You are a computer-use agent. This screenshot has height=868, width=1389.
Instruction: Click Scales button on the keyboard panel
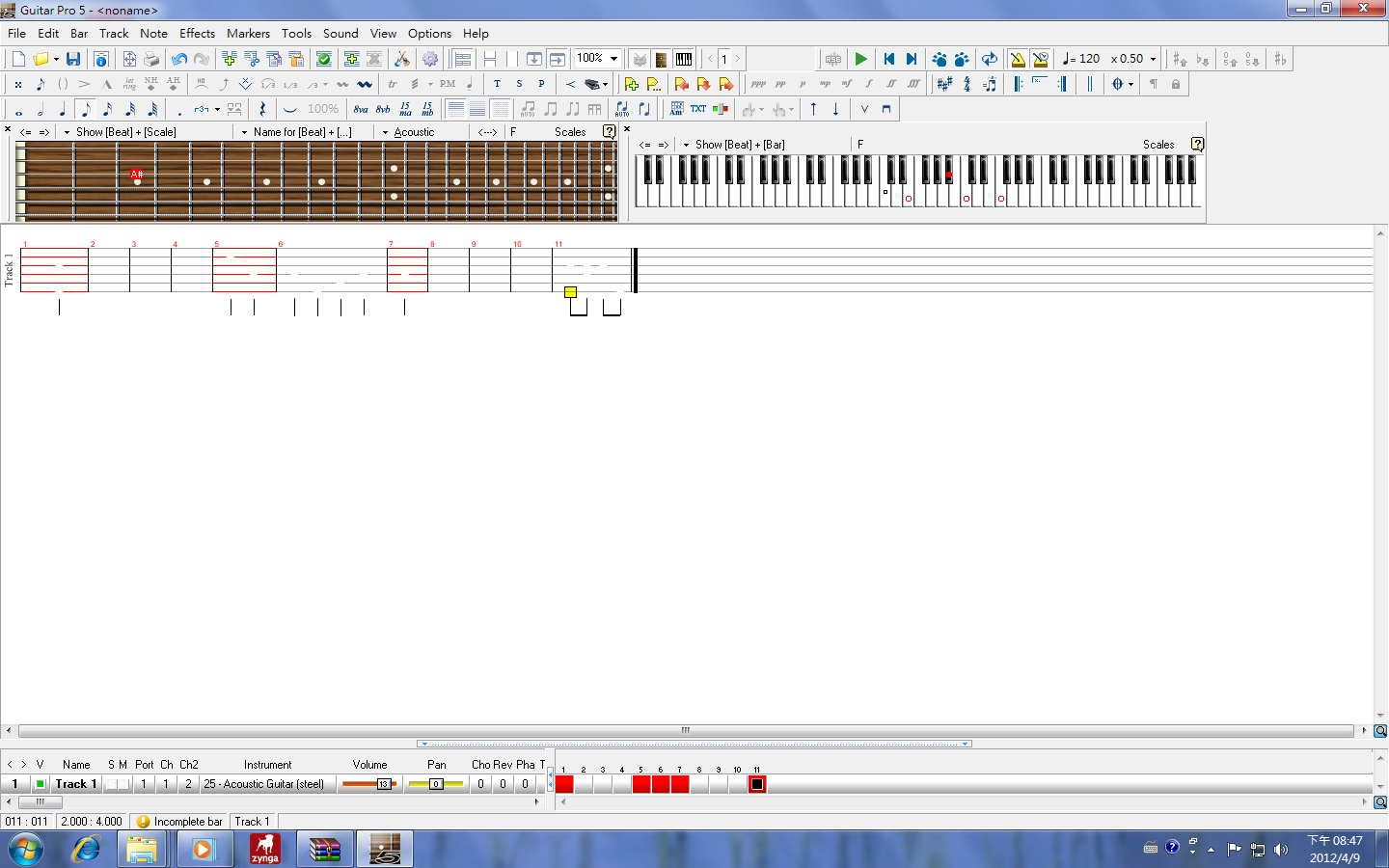[x=1158, y=145]
